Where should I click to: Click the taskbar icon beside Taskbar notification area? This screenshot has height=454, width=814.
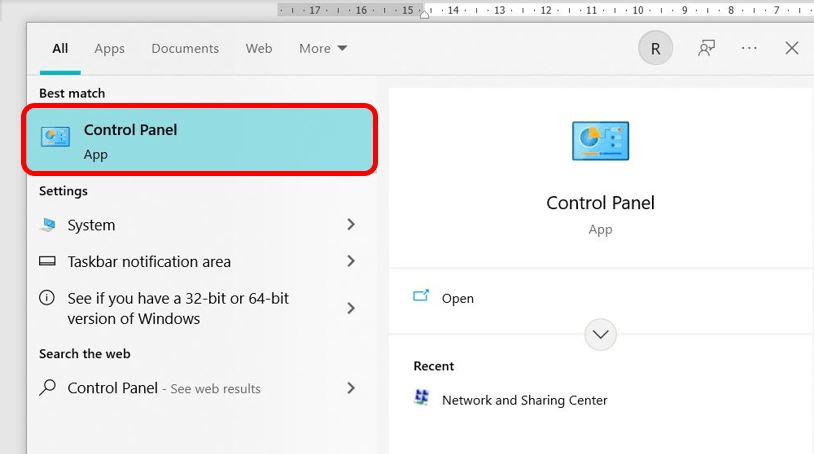pos(47,261)
